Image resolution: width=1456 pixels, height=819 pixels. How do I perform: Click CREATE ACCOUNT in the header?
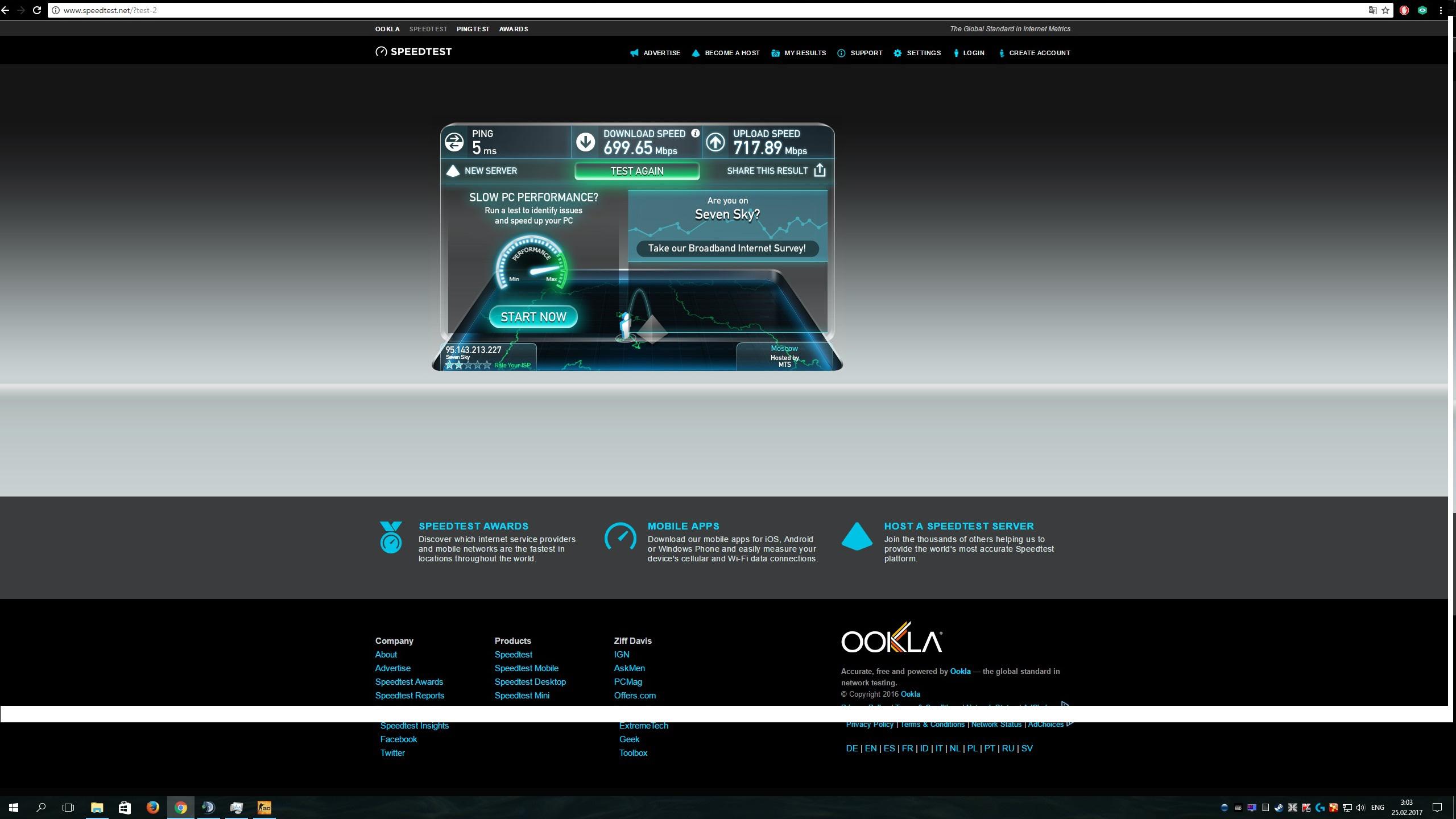(1035, 53)
